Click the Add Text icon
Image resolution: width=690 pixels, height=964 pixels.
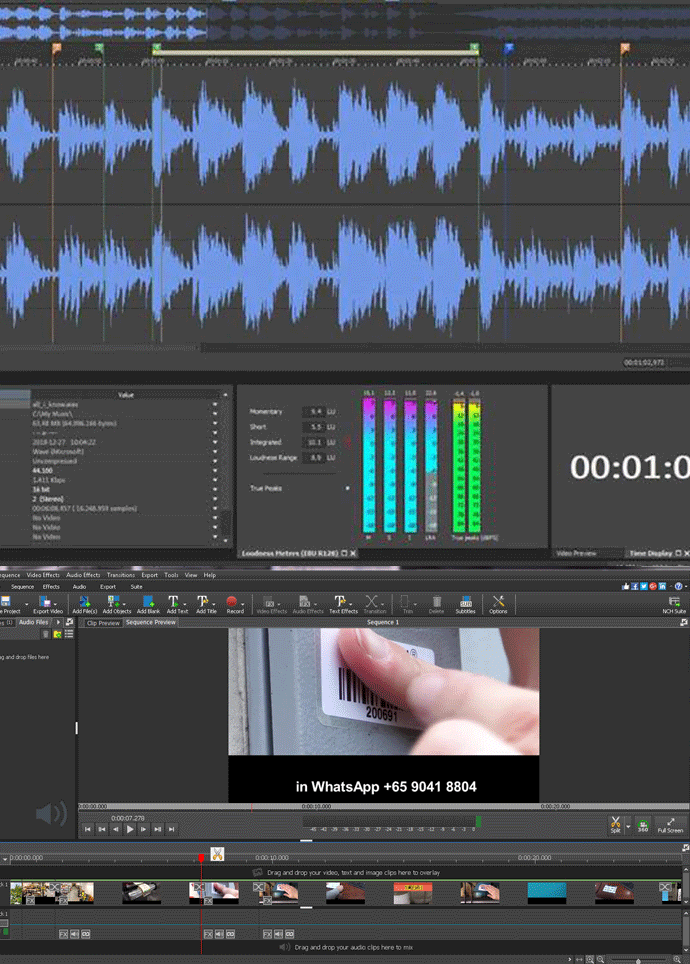[173, 601]
